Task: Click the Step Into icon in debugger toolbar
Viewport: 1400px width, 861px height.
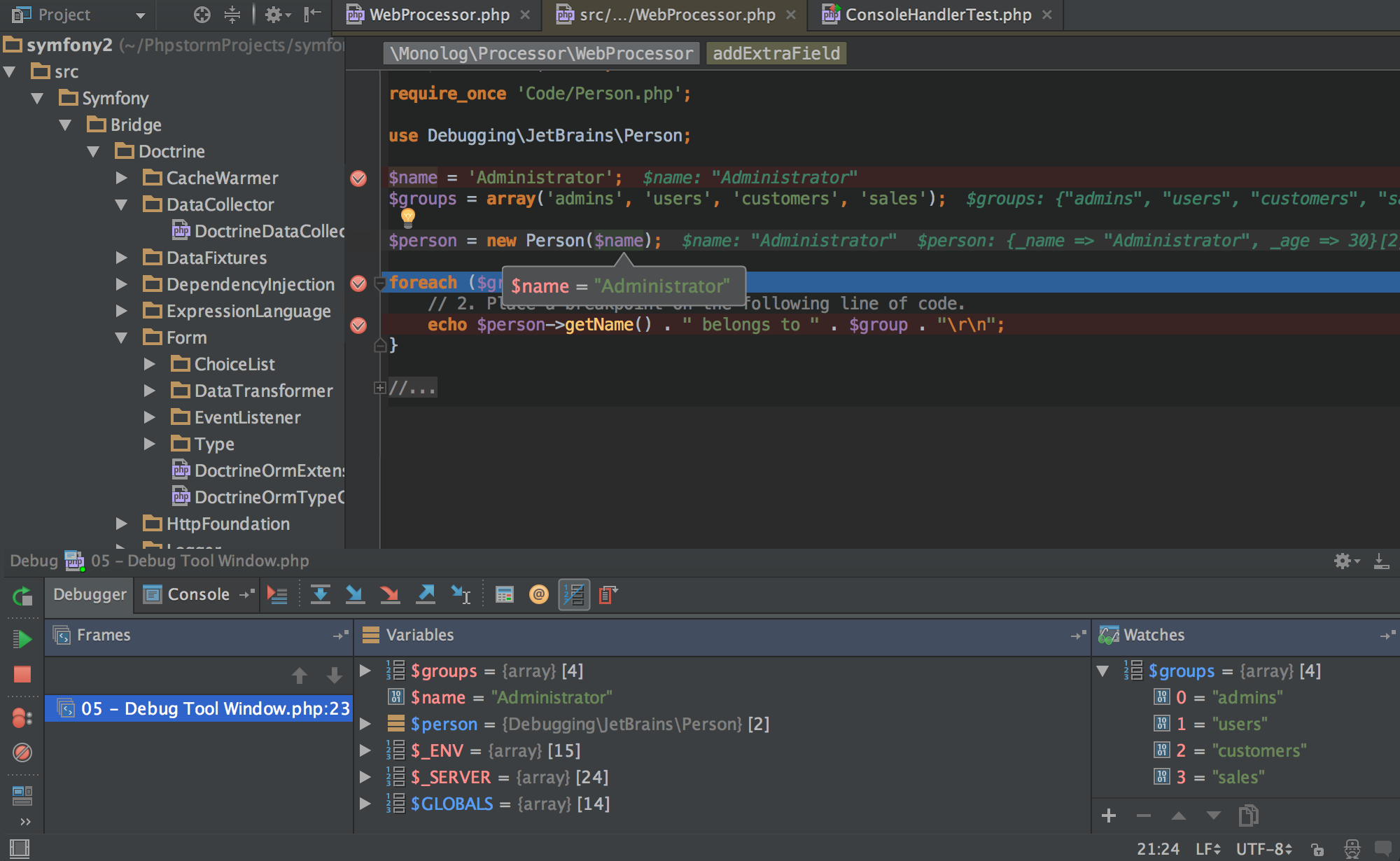Action: 356,594
